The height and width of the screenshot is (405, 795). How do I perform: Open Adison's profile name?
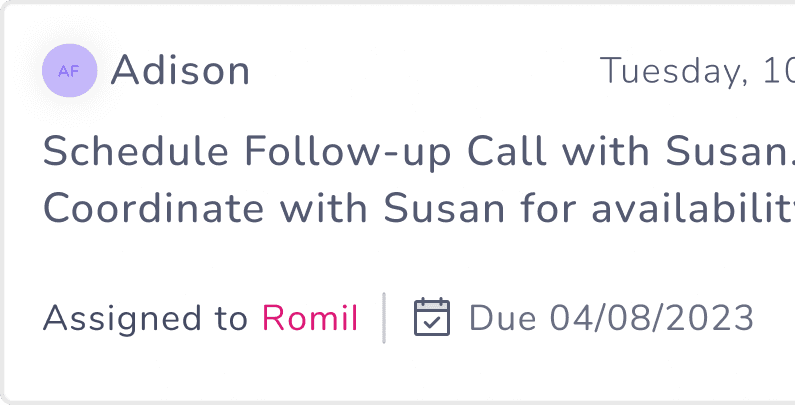click(x=180, y=70)
